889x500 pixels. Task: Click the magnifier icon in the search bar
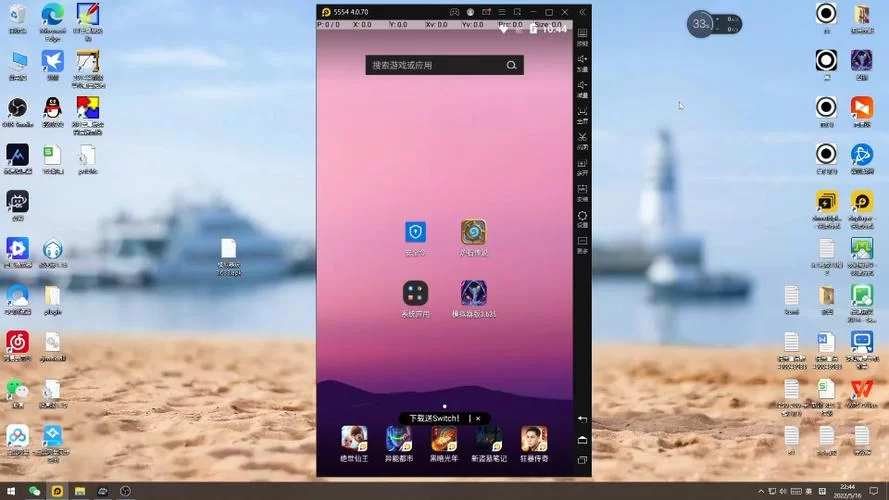pos(511,65)
